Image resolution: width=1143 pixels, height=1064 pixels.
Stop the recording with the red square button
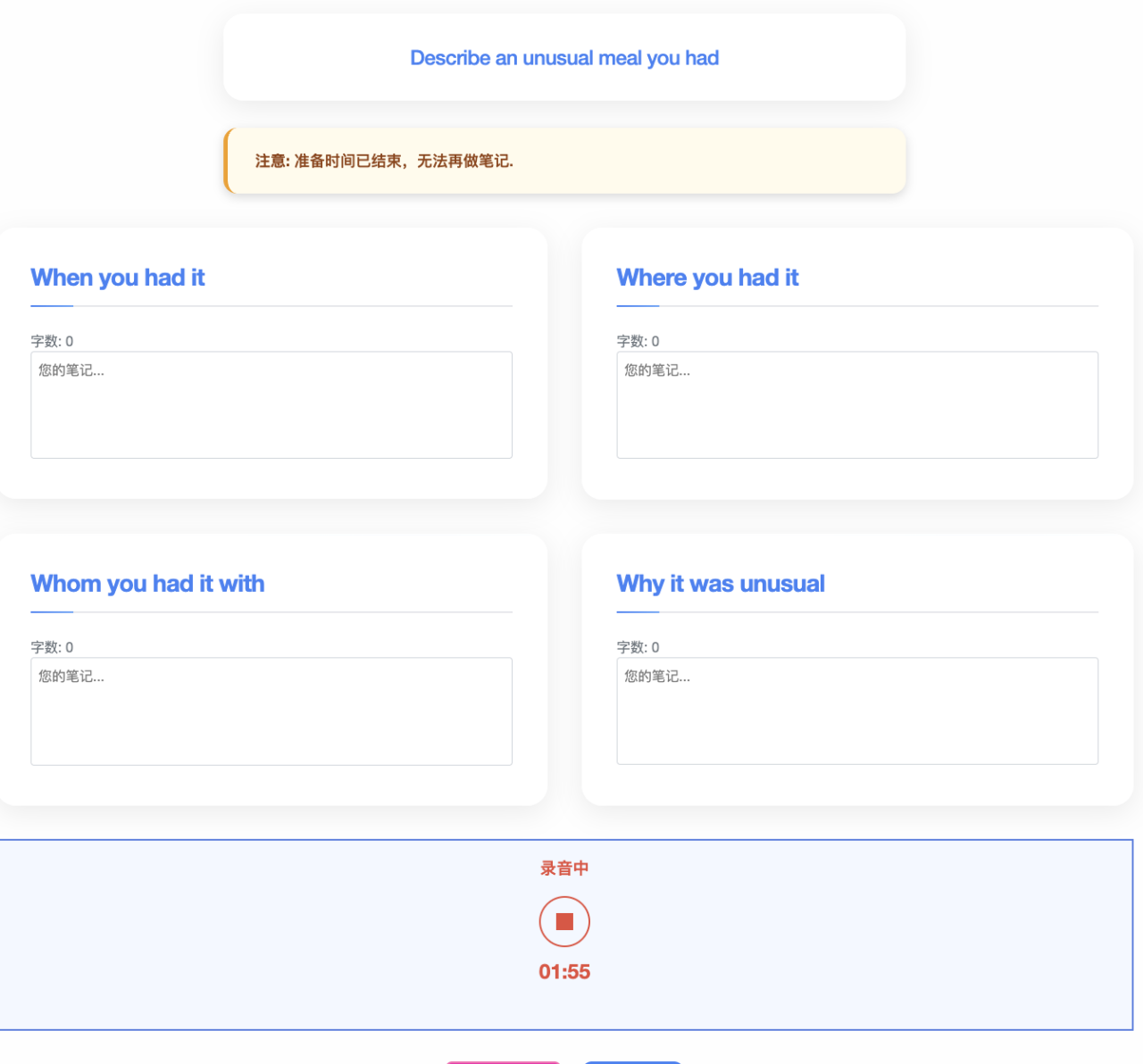[x=564, y=921]
